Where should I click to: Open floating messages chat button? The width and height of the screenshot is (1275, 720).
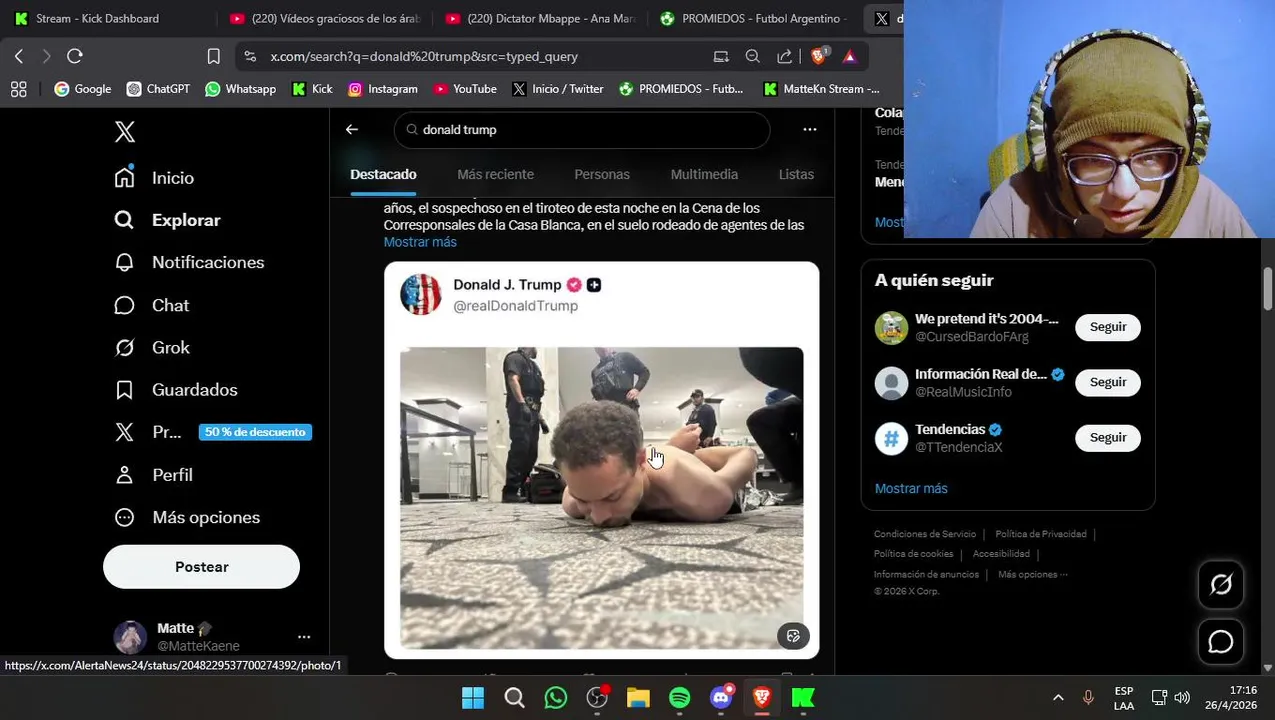[x=1221, y=642]
